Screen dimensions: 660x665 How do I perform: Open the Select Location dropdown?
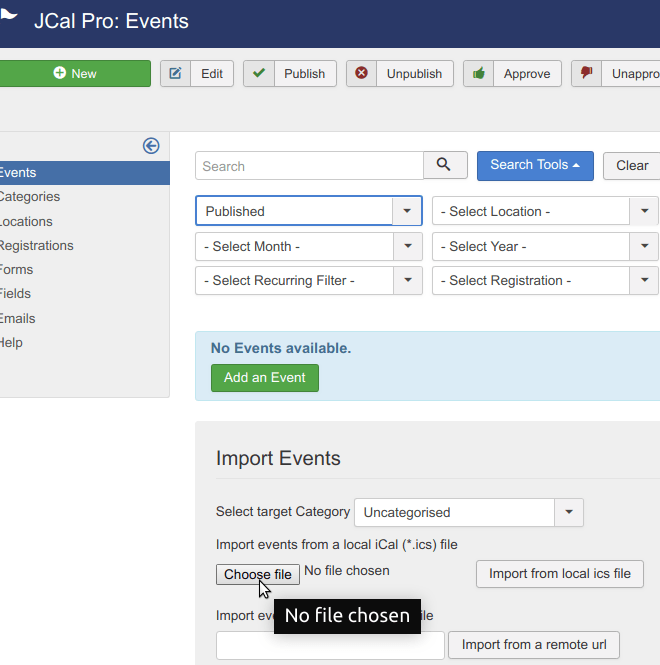click(x=545, y=211)
